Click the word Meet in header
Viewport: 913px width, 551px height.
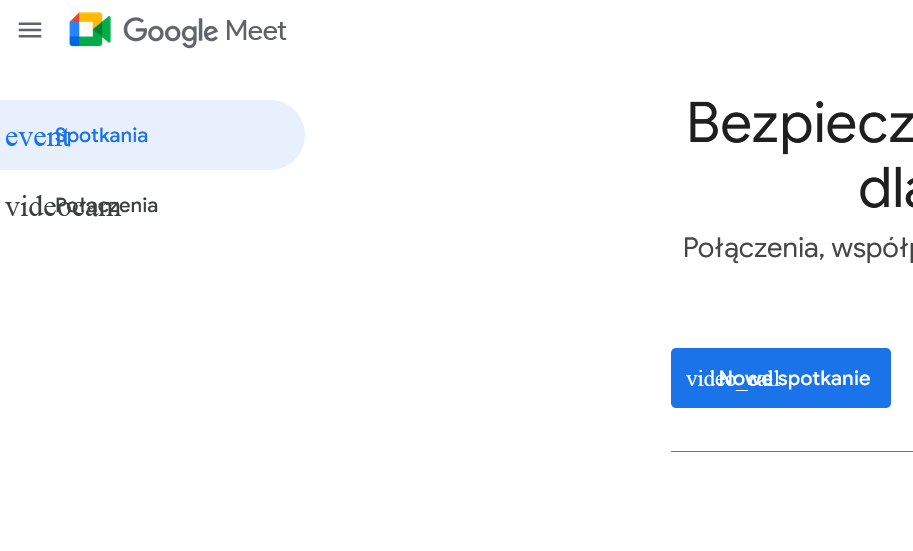(256, 31)
